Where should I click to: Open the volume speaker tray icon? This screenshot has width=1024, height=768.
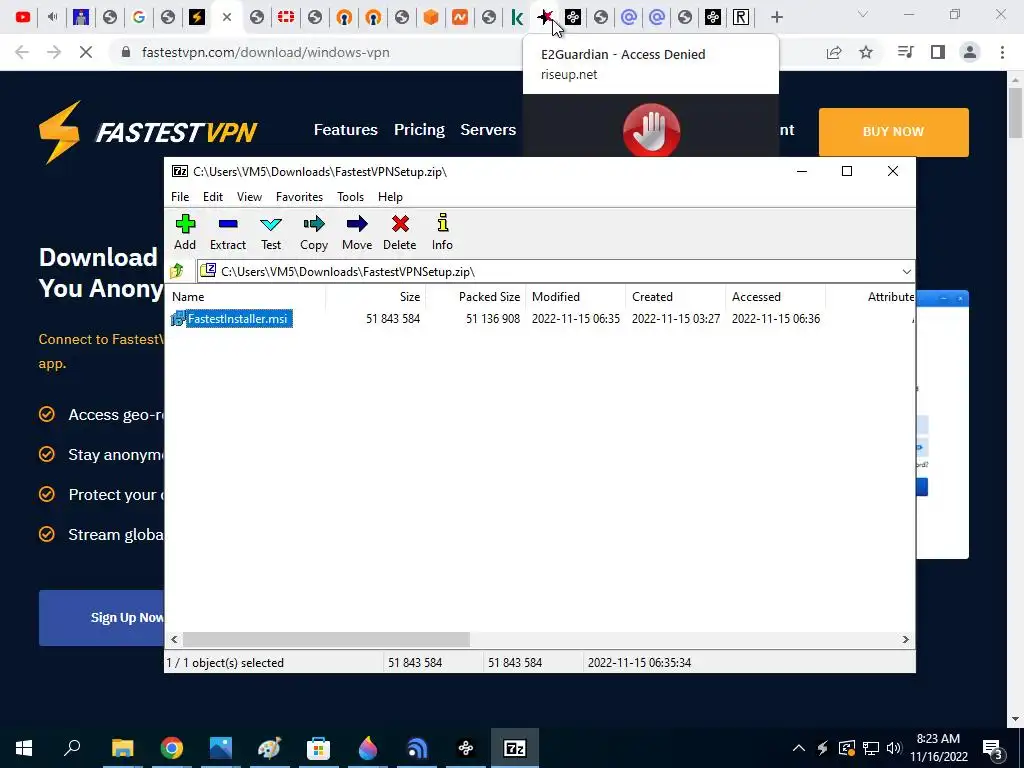click(x=894, y=748)
